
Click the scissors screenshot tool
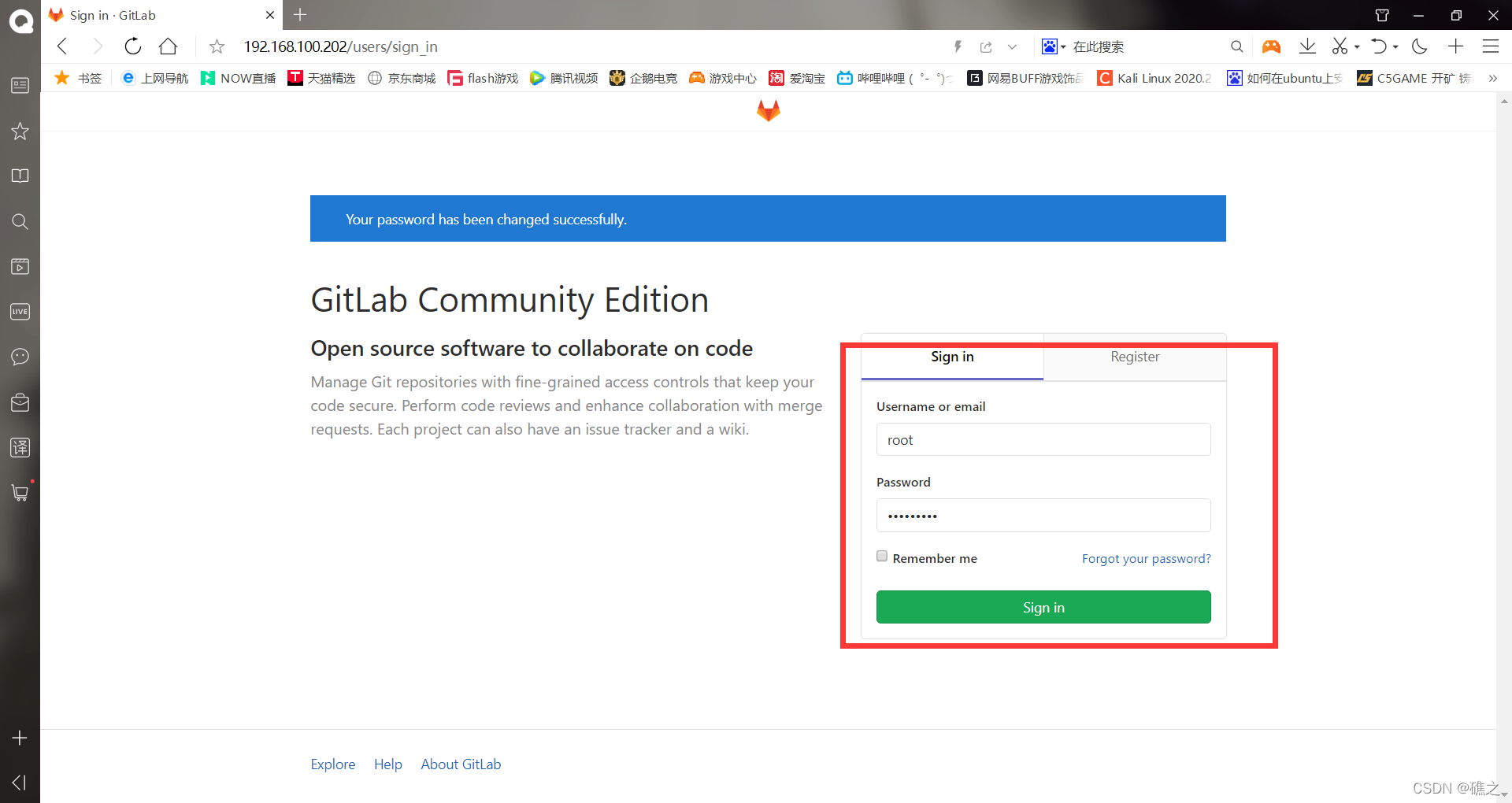[1340, 46]
